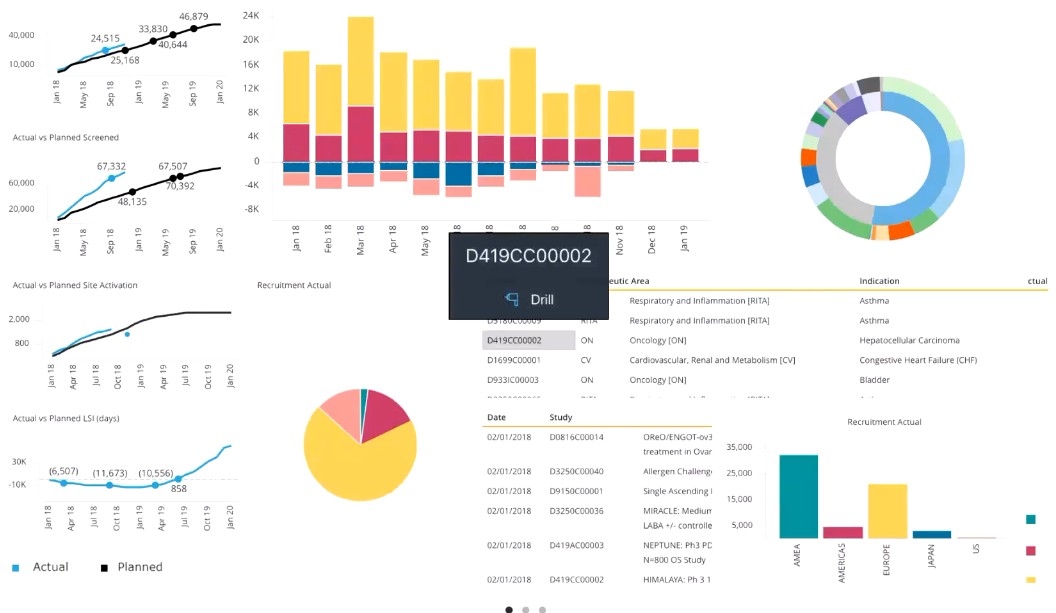Viewport: 1056px width, 613px height.
Task: Select the EUROPE bar in Recruitment chart
Action: coord(887,511)
